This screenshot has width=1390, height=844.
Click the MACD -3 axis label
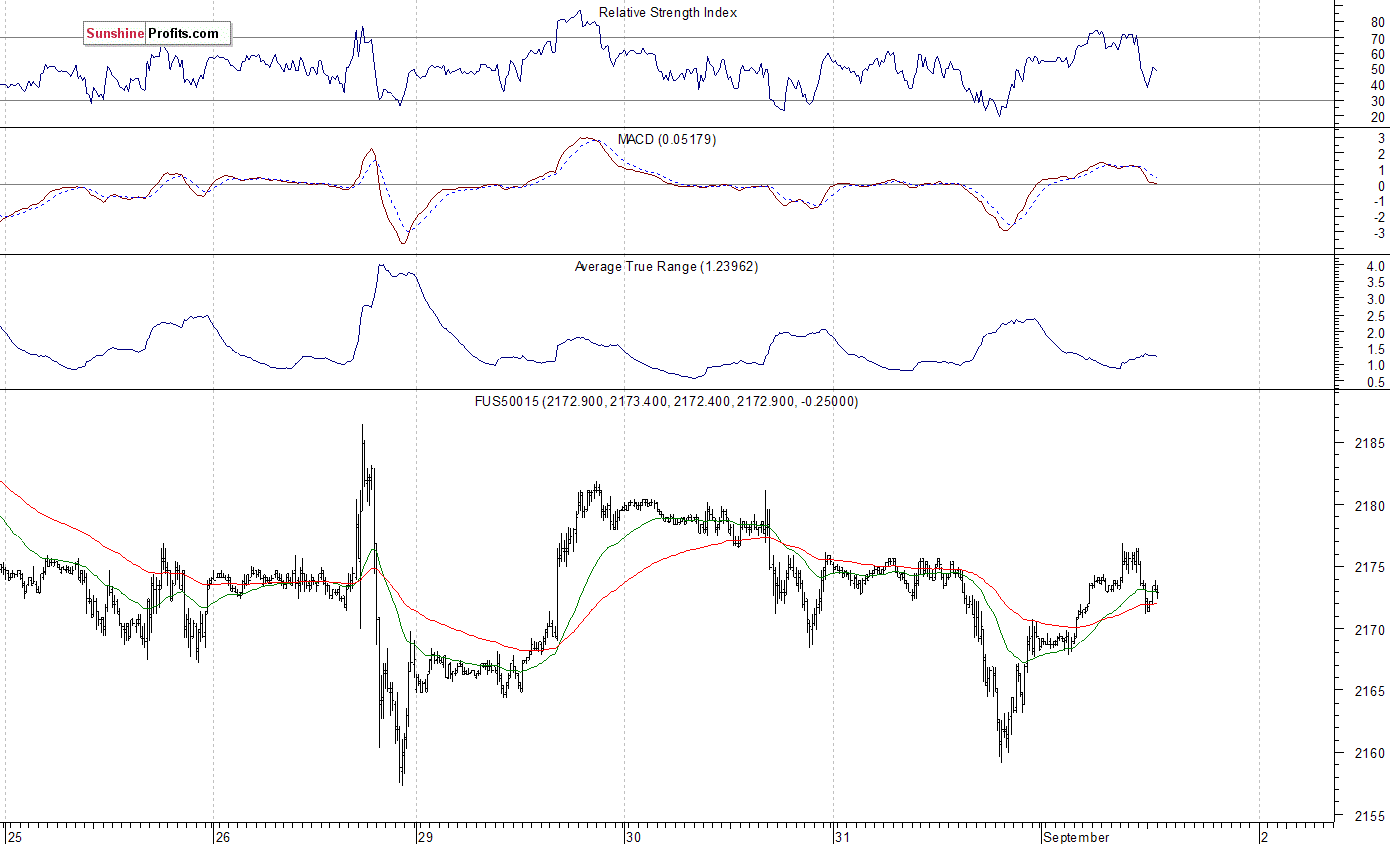[1378, 233]
